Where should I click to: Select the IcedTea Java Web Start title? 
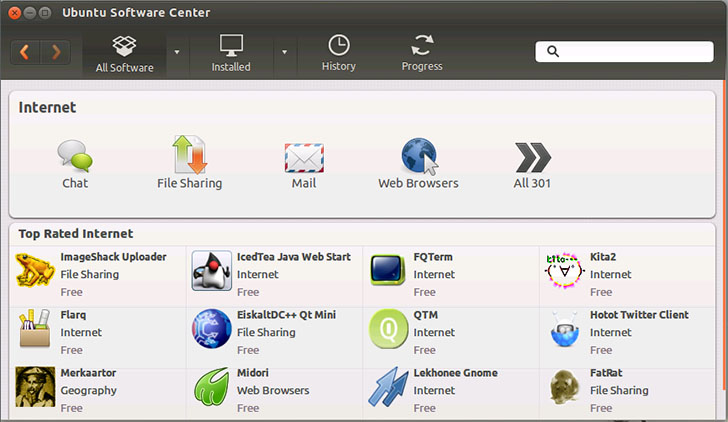pos(294,257)
